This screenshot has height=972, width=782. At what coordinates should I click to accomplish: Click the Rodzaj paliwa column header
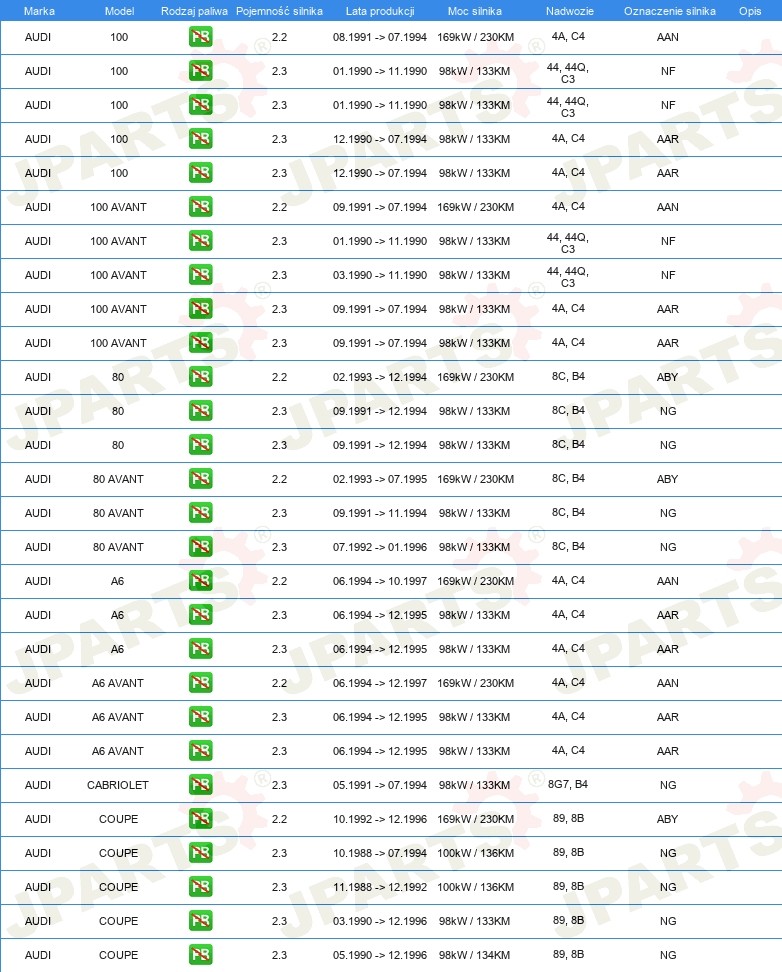coord(194,11)
